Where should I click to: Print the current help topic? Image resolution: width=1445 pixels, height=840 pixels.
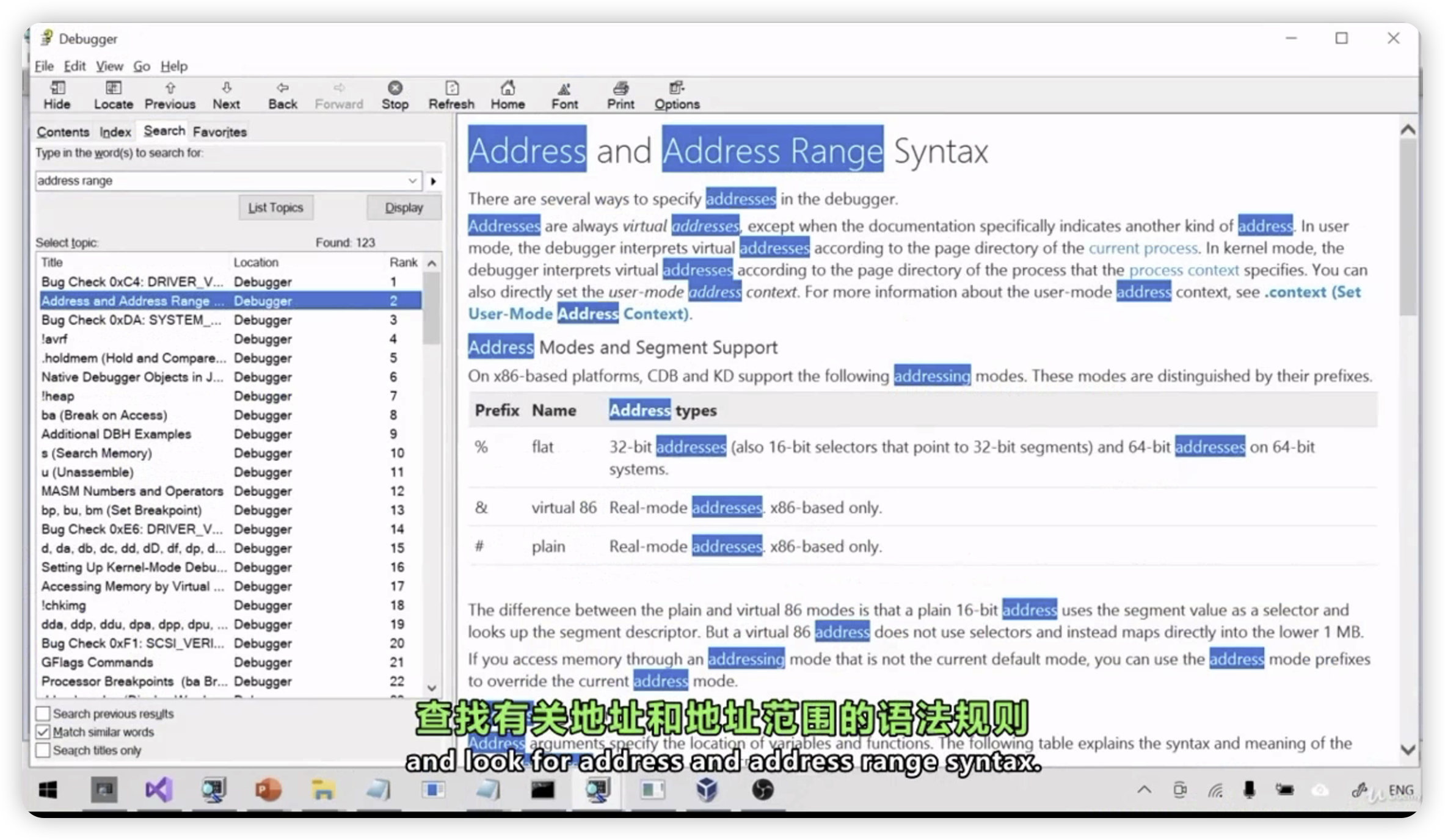point(620,95)
